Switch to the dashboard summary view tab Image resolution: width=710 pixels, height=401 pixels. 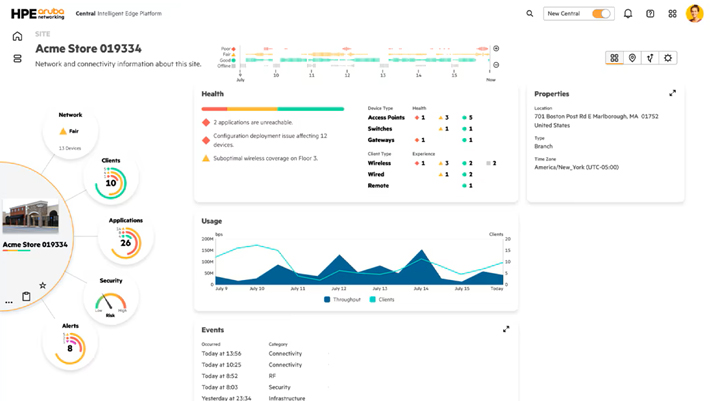(614, 58)
